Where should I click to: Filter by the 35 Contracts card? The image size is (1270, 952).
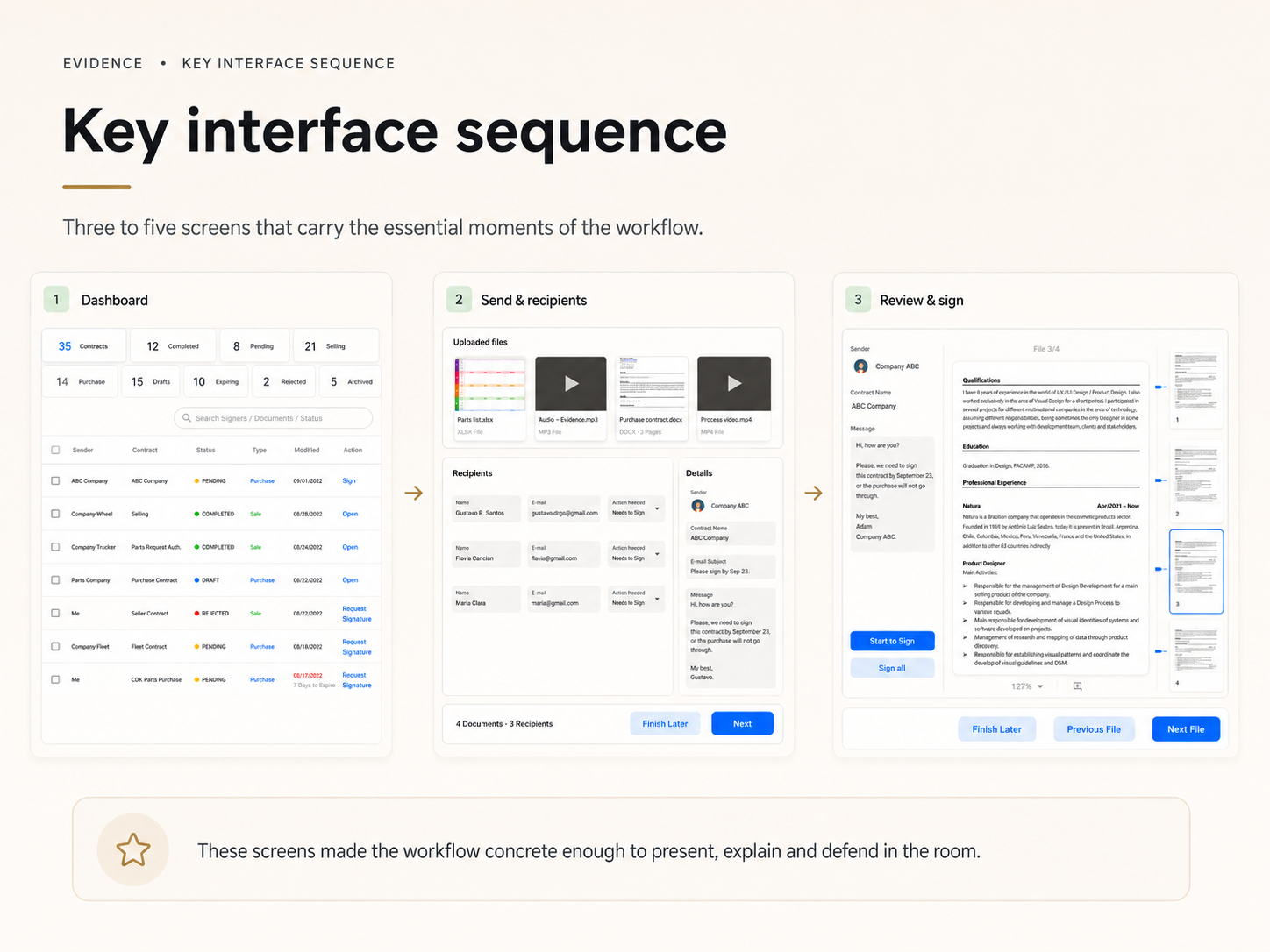84,345
